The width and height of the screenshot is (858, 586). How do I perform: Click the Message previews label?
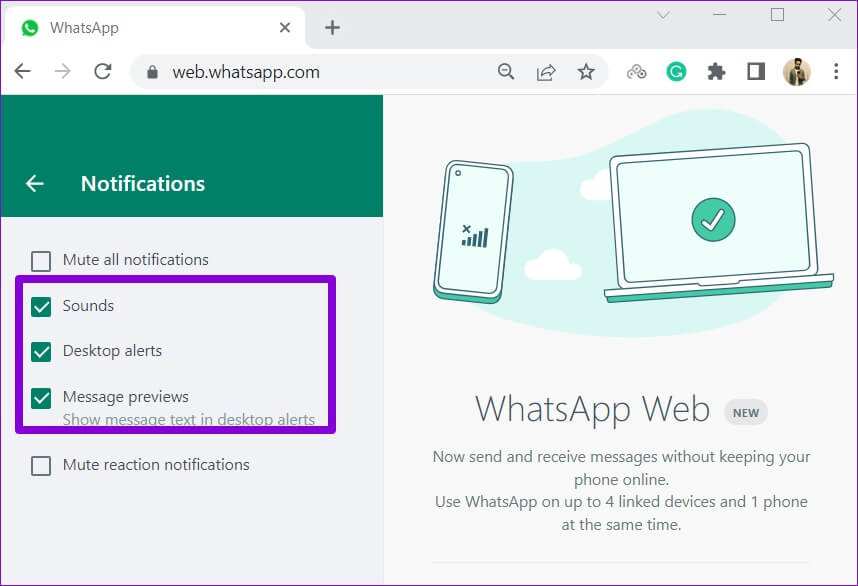[125, 397]
